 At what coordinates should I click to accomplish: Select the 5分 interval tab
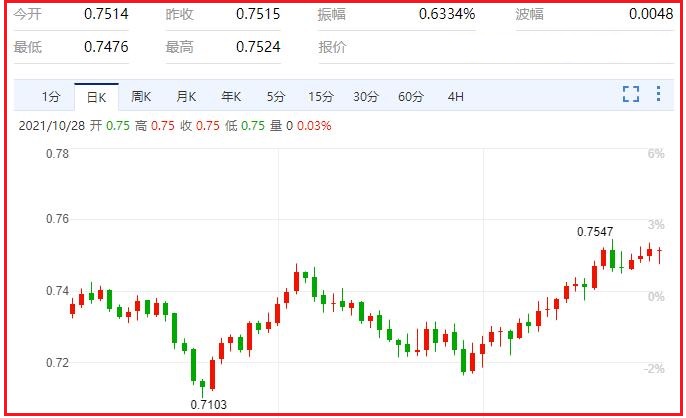point(276,97)
